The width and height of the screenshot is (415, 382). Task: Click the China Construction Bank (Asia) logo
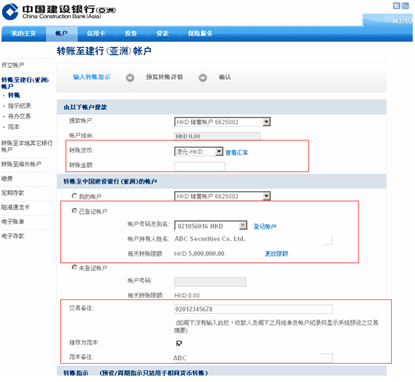click(x=59, y=11)
